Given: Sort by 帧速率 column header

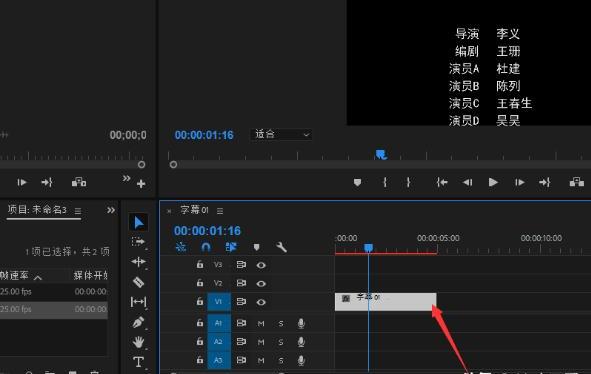Looking at the screenshot, I should (x=14, y=276).
